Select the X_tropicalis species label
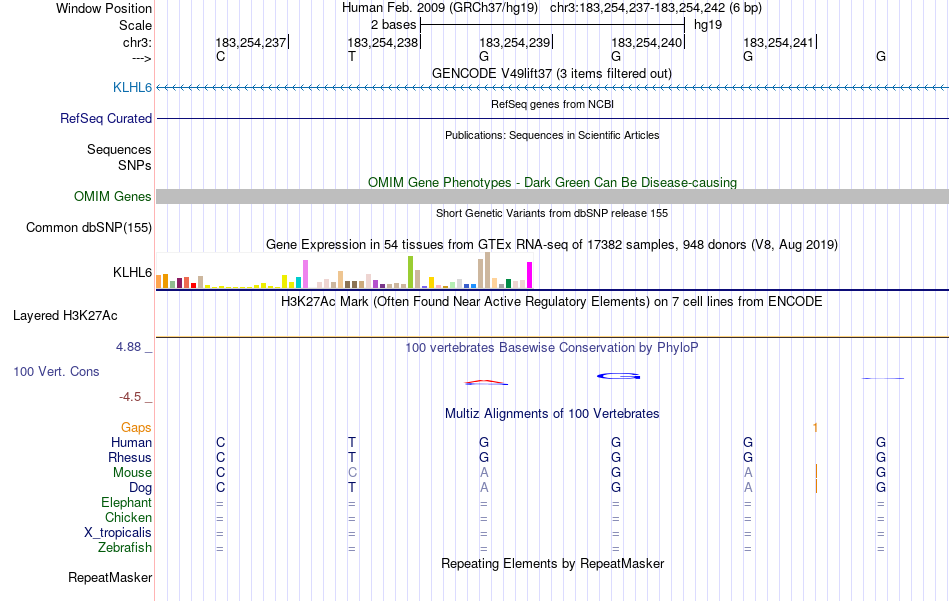950x601 pixels. pos(118,533)
